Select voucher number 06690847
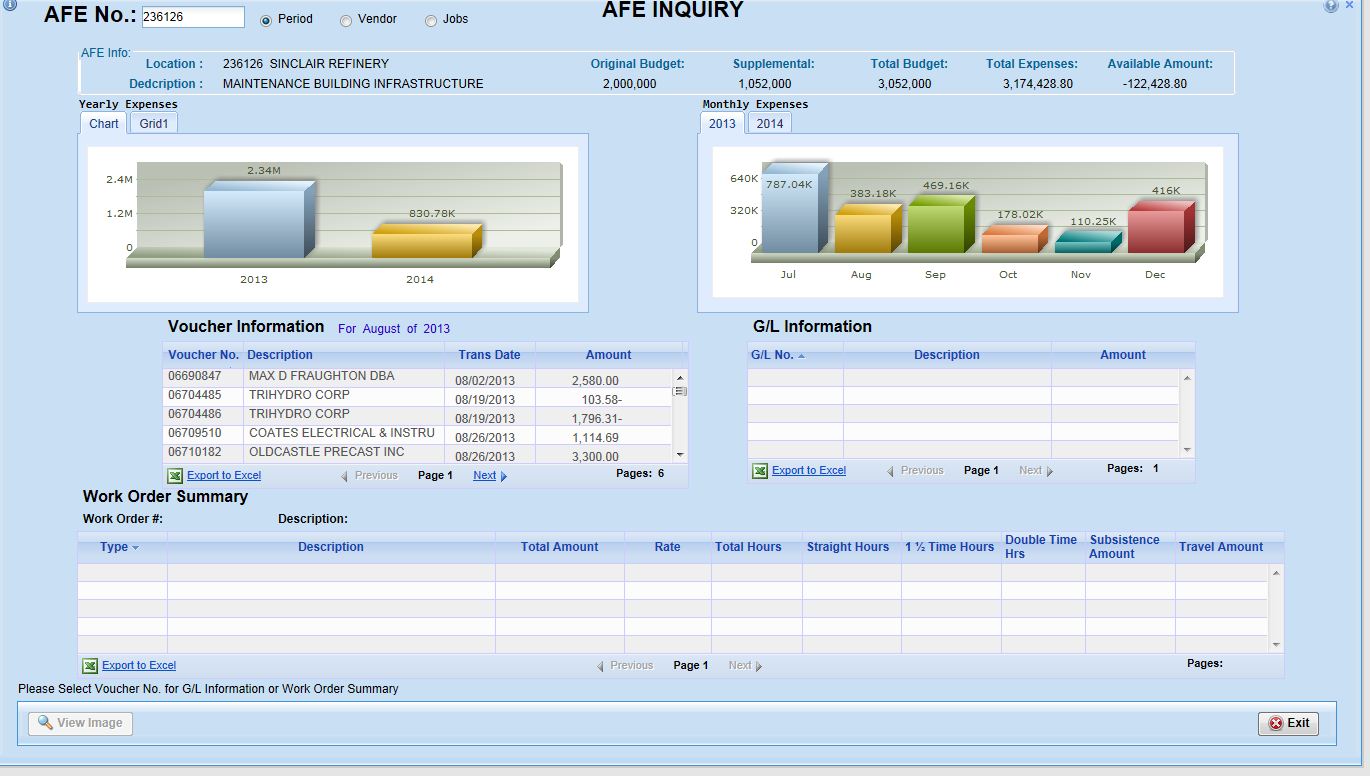 click(195, 376)
